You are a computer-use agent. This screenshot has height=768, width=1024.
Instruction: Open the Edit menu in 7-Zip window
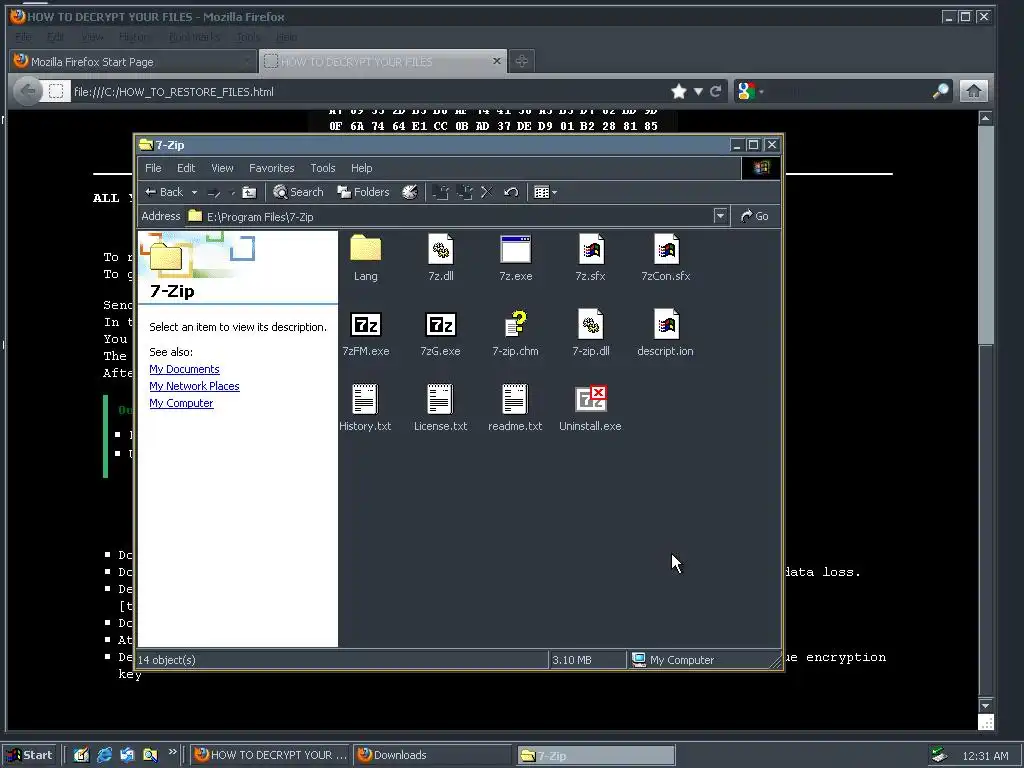click(186, 168)
